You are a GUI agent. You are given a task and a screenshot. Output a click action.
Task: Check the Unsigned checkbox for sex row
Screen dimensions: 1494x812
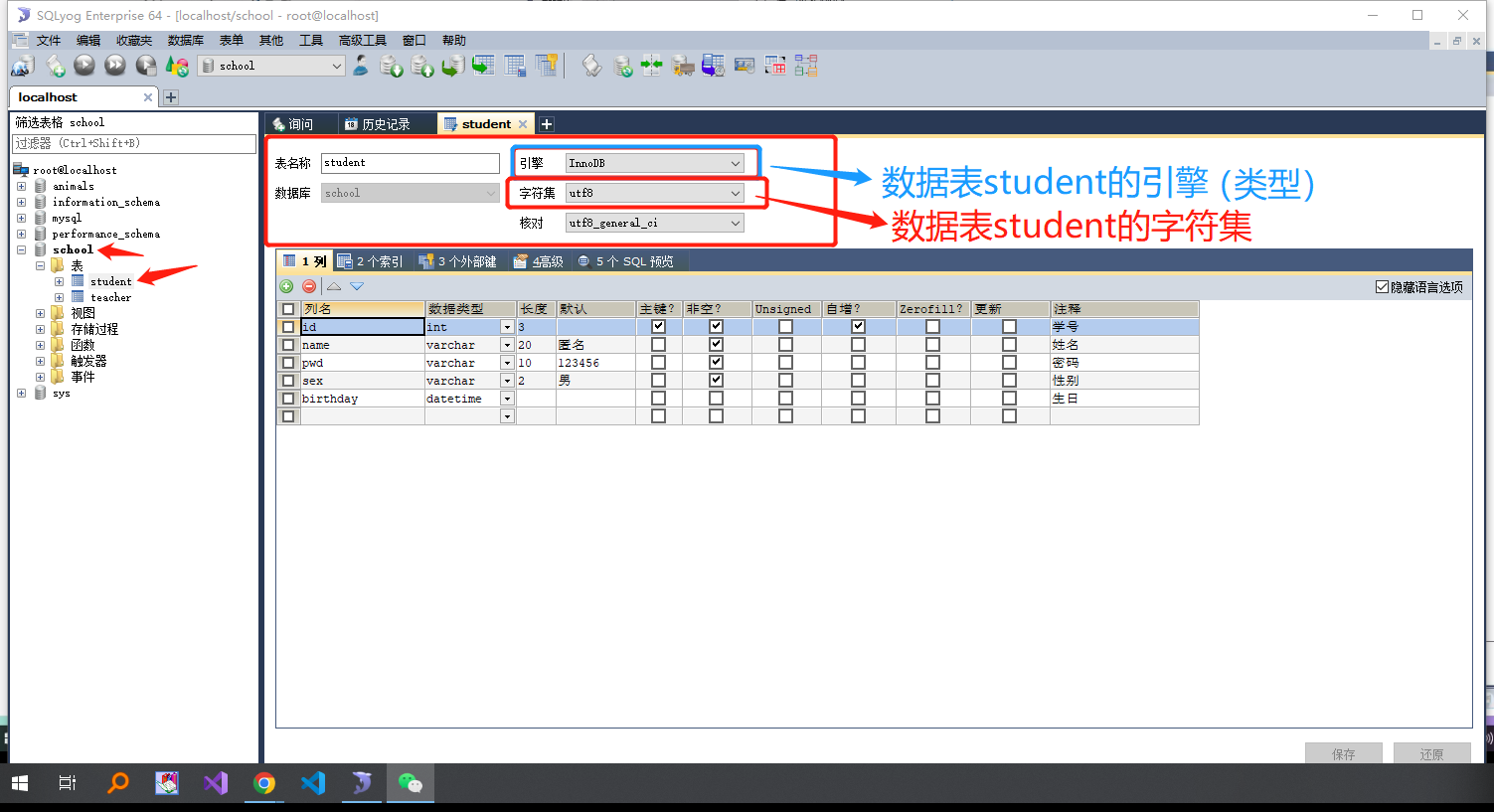point(785,380)
